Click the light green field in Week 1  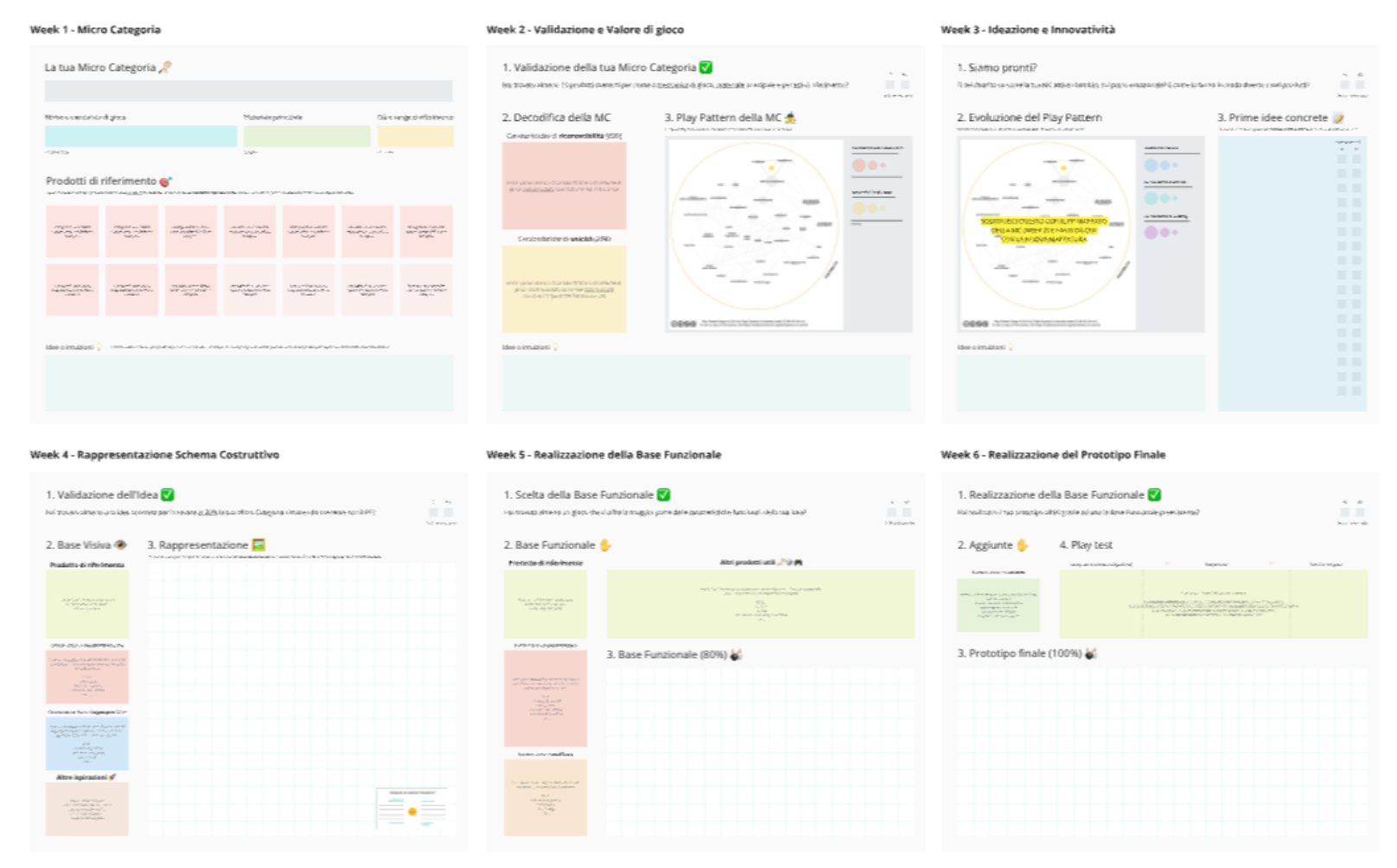click(x=307, y=136)
